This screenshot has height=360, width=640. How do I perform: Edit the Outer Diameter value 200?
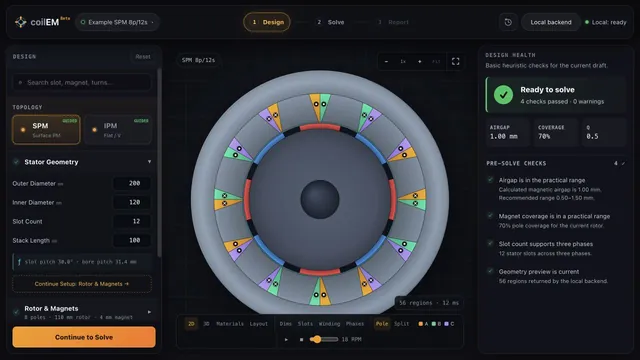pyautogui.click(x=131, y=183)
